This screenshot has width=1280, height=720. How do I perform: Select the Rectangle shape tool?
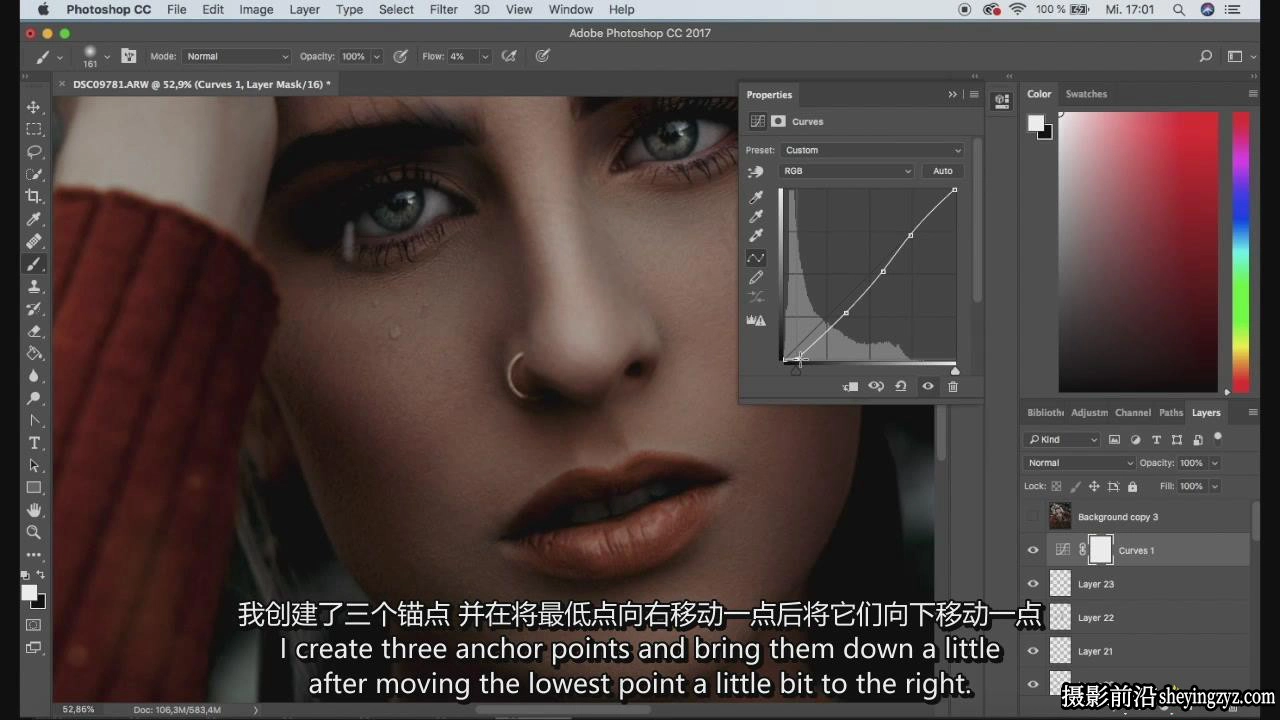(x=34, y=488)
